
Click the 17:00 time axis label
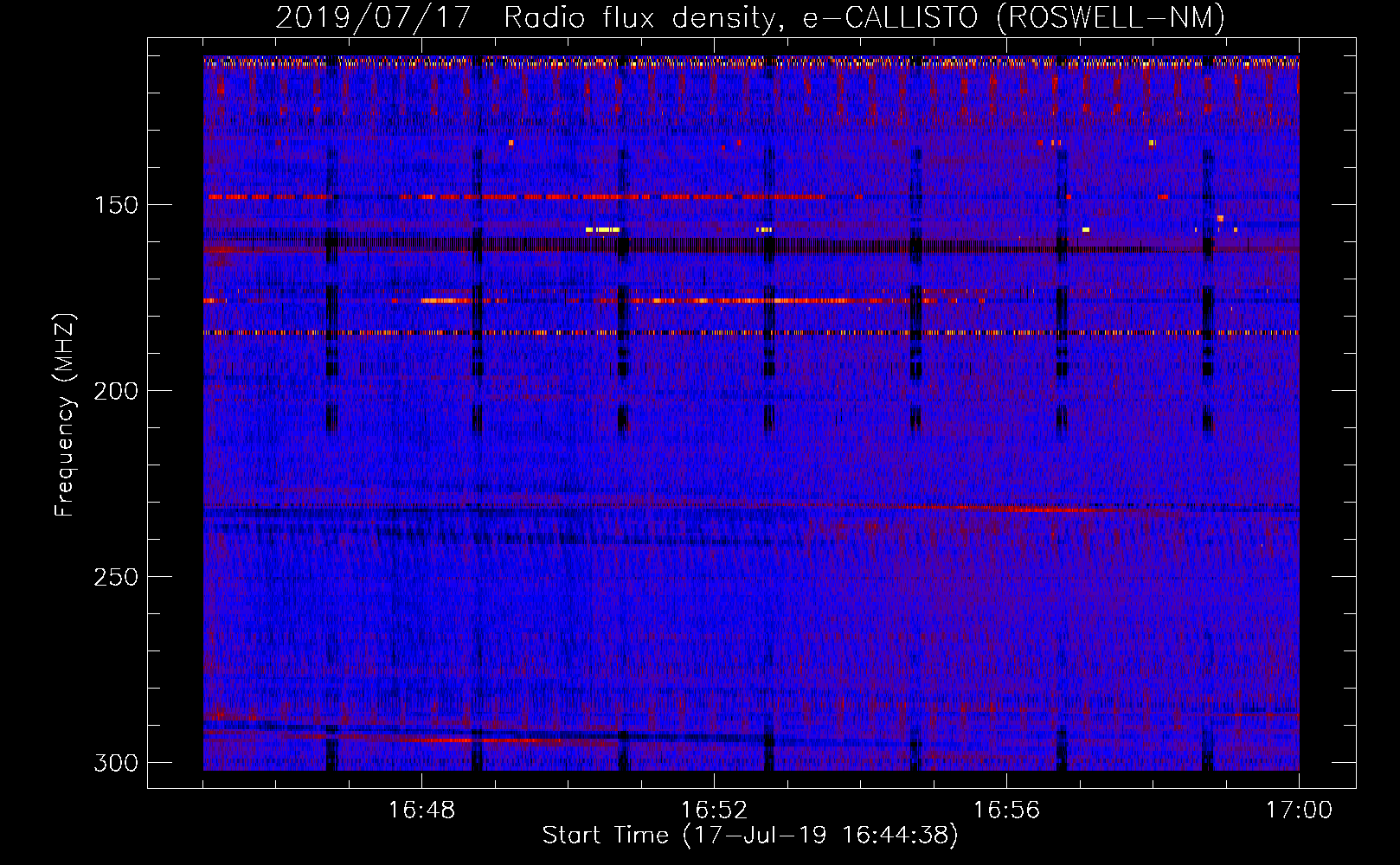point(1298,811)
